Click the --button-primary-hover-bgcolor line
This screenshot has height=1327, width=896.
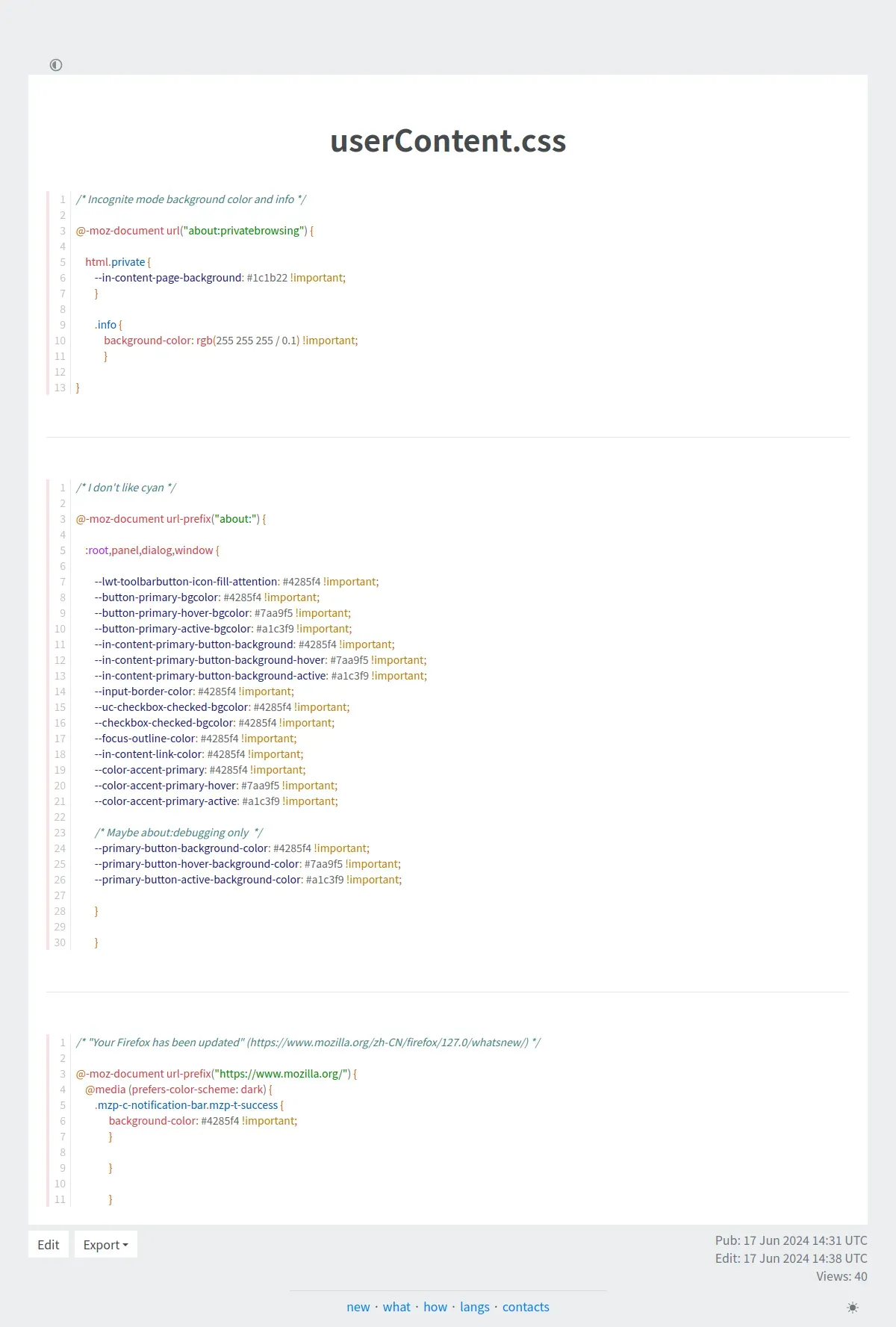pos(223,613)
